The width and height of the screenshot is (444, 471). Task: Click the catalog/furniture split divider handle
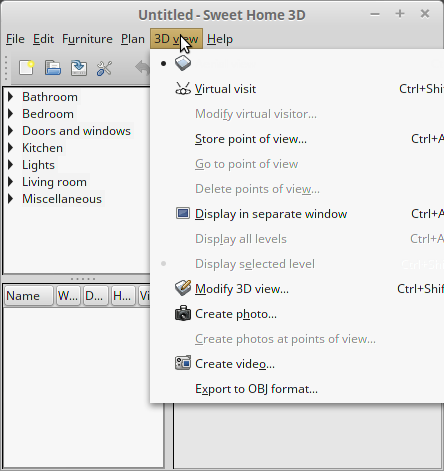pos(83,279)
